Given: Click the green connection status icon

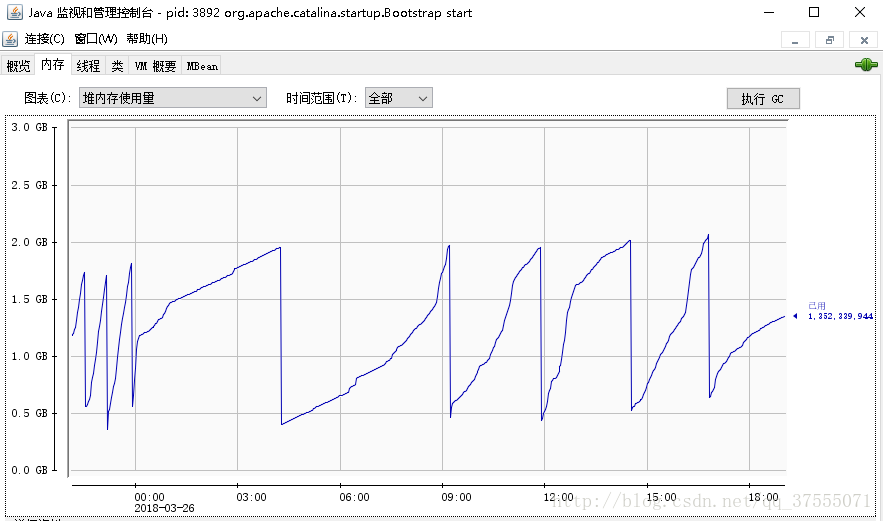Looking at the screenshot, I should click(x=866, y=65).
